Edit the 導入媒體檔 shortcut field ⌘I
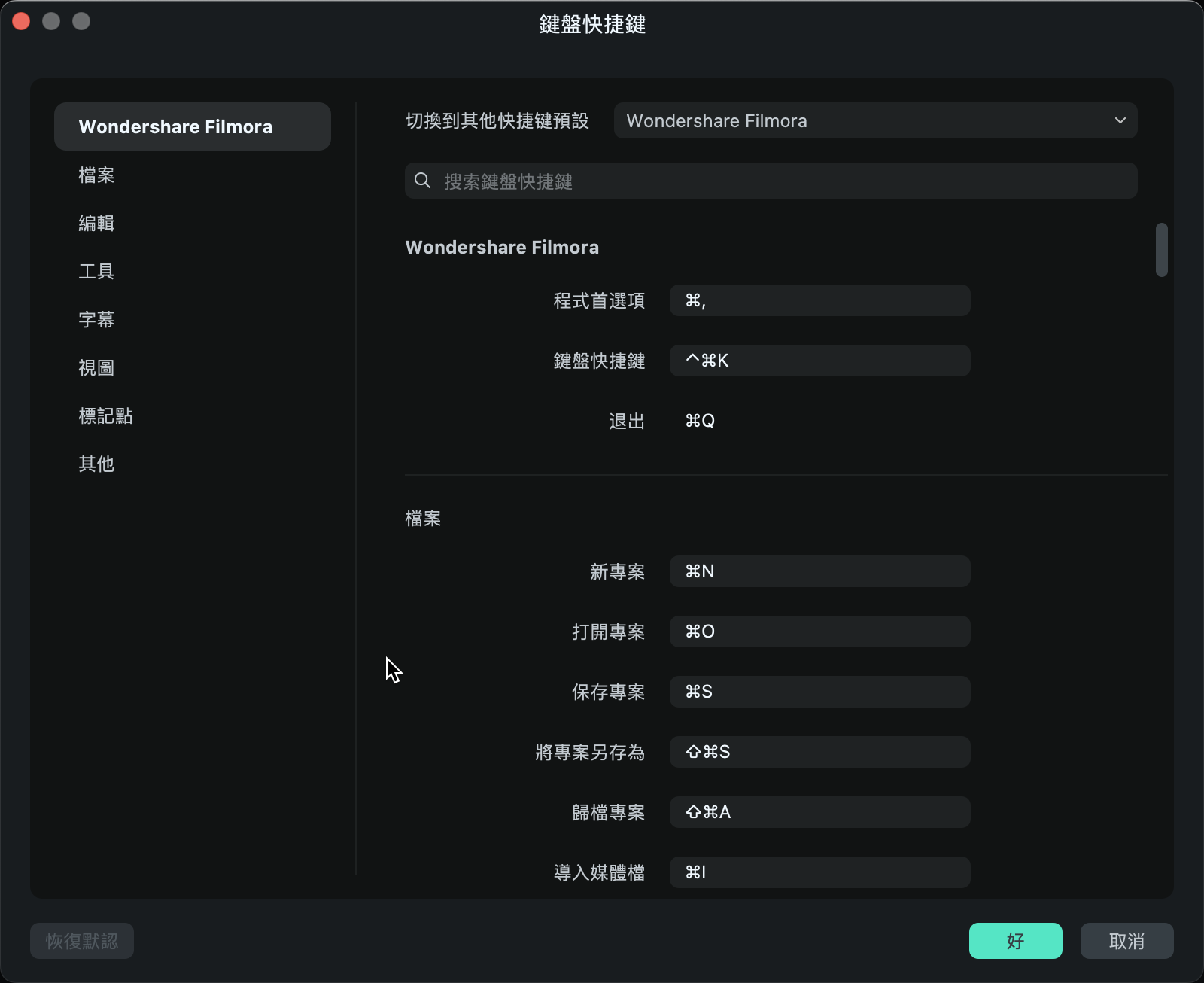The width and height of the screenshot is (1204, 983). [x=820, y=872]
